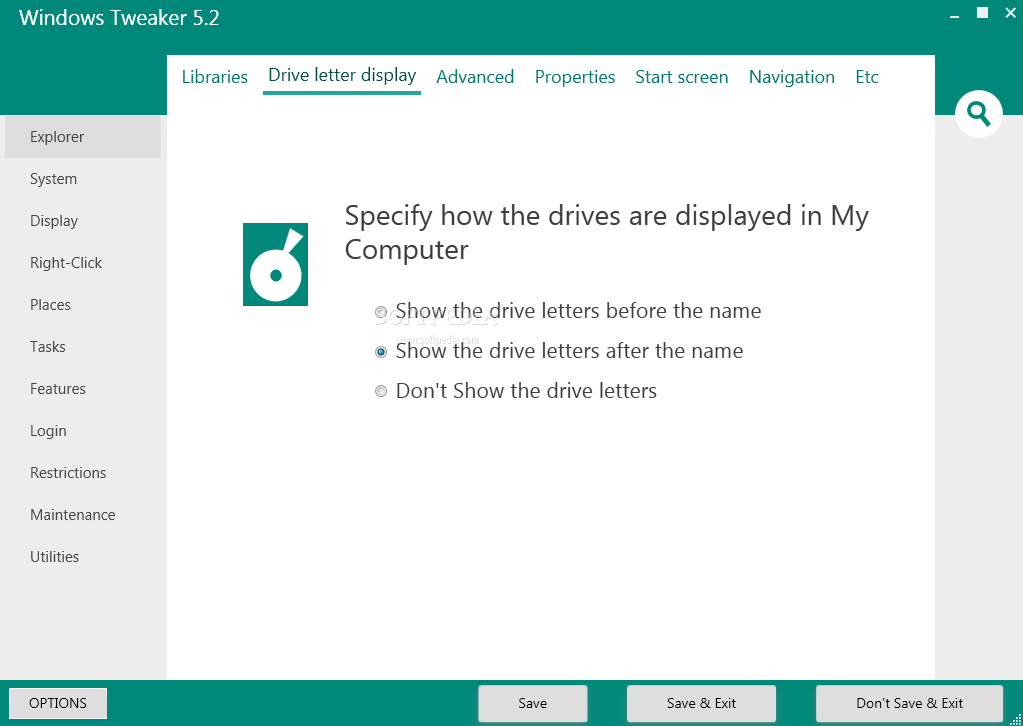Click the Windows Tweaker 5.2 title
The height and width of the screenshot is (726, 1023).
click(x=119, y=18)
